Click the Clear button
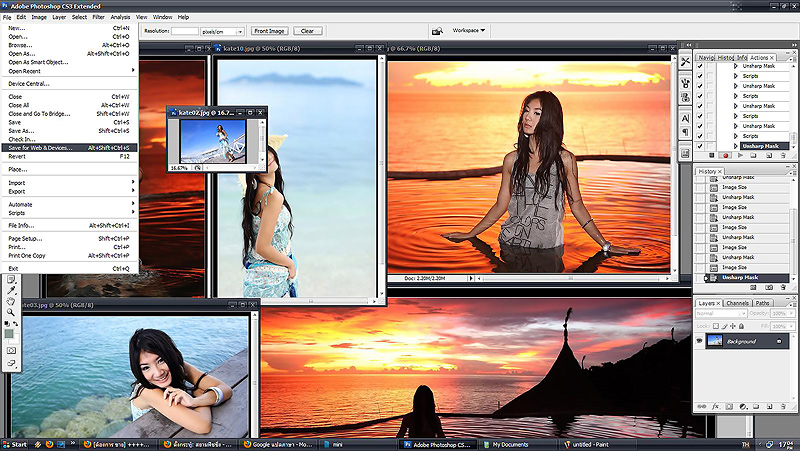Image resolution: width=800 pixels, height=451 pixels. pos(307,31)
